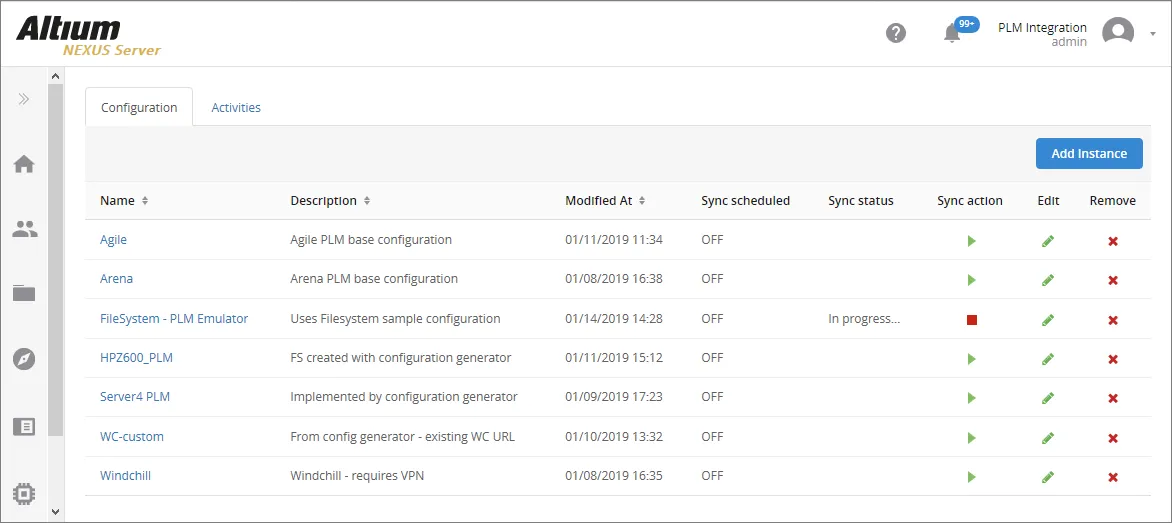Open the Explorer compass icon in sidebar
The width and height of the screenshot is (1172, 523).
pyautogui.click(x=24, y=359)
